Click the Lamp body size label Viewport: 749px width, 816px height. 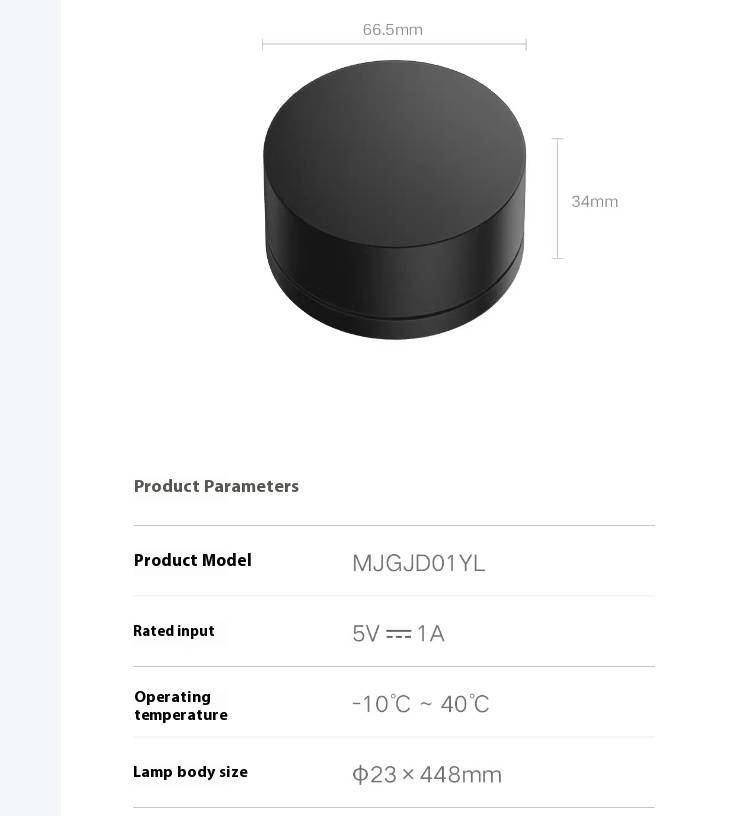click(191, 772)
